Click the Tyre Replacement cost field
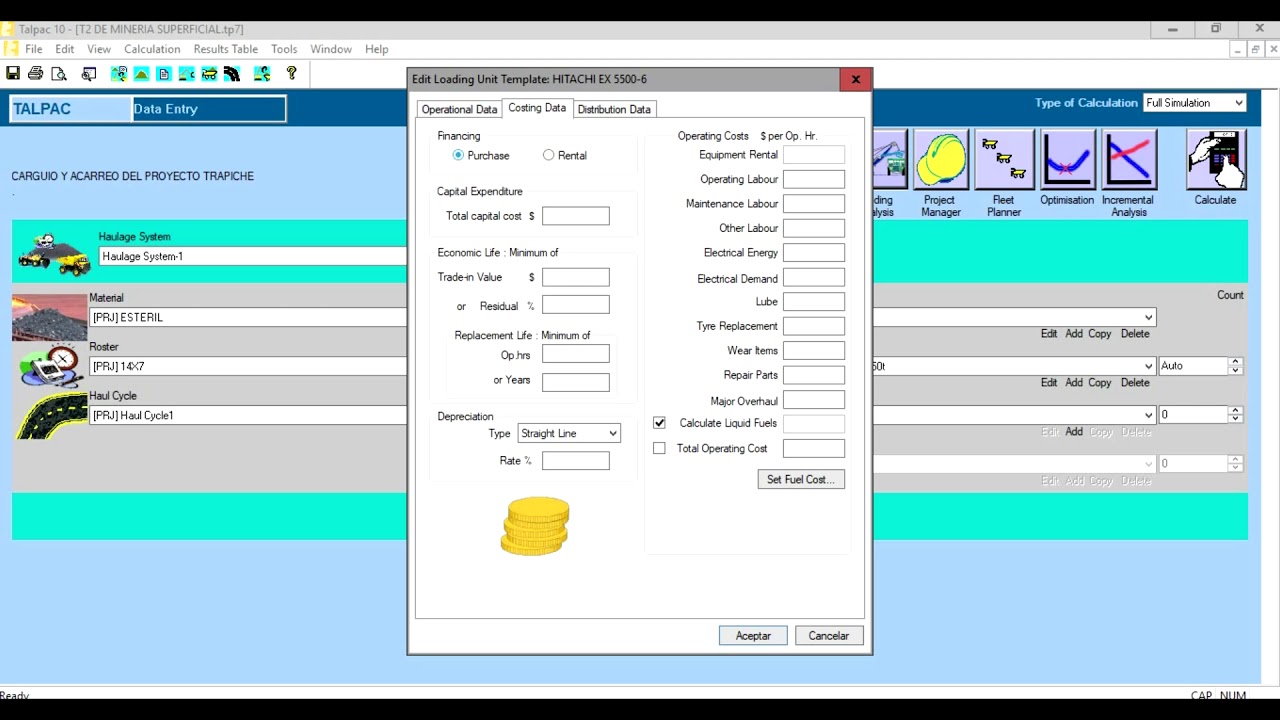Viewport: 1280px width, 720px height. pyautogui.click(x=814, y=326)
